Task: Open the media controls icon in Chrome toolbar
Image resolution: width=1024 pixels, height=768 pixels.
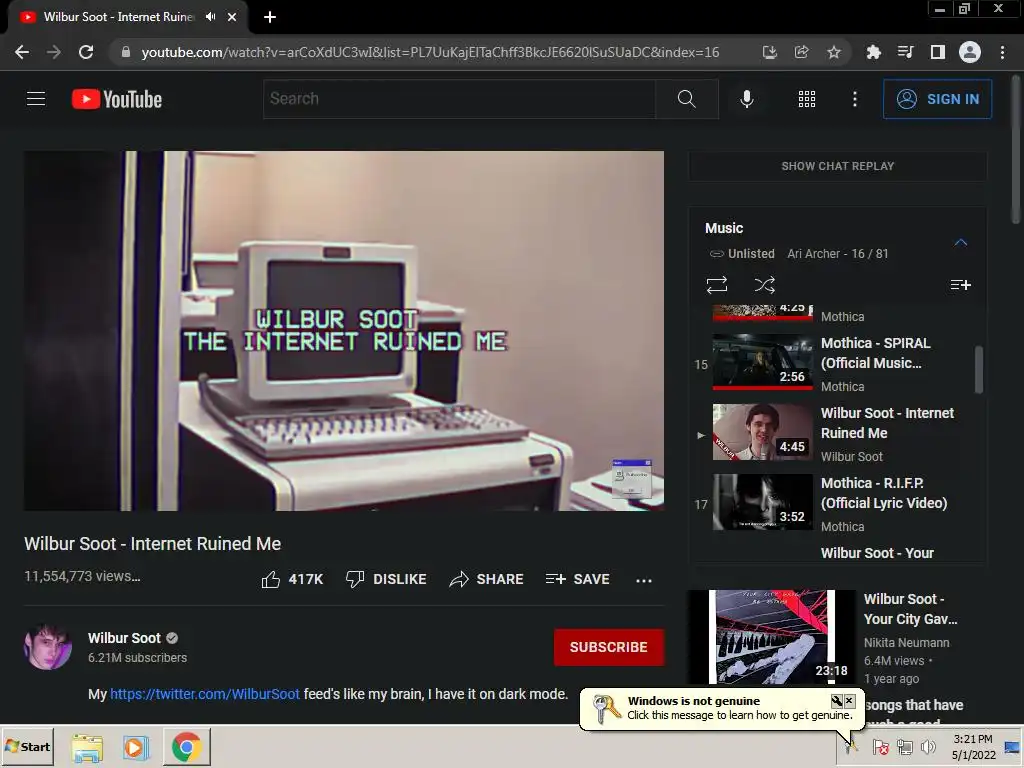Action: pos(905,52)
